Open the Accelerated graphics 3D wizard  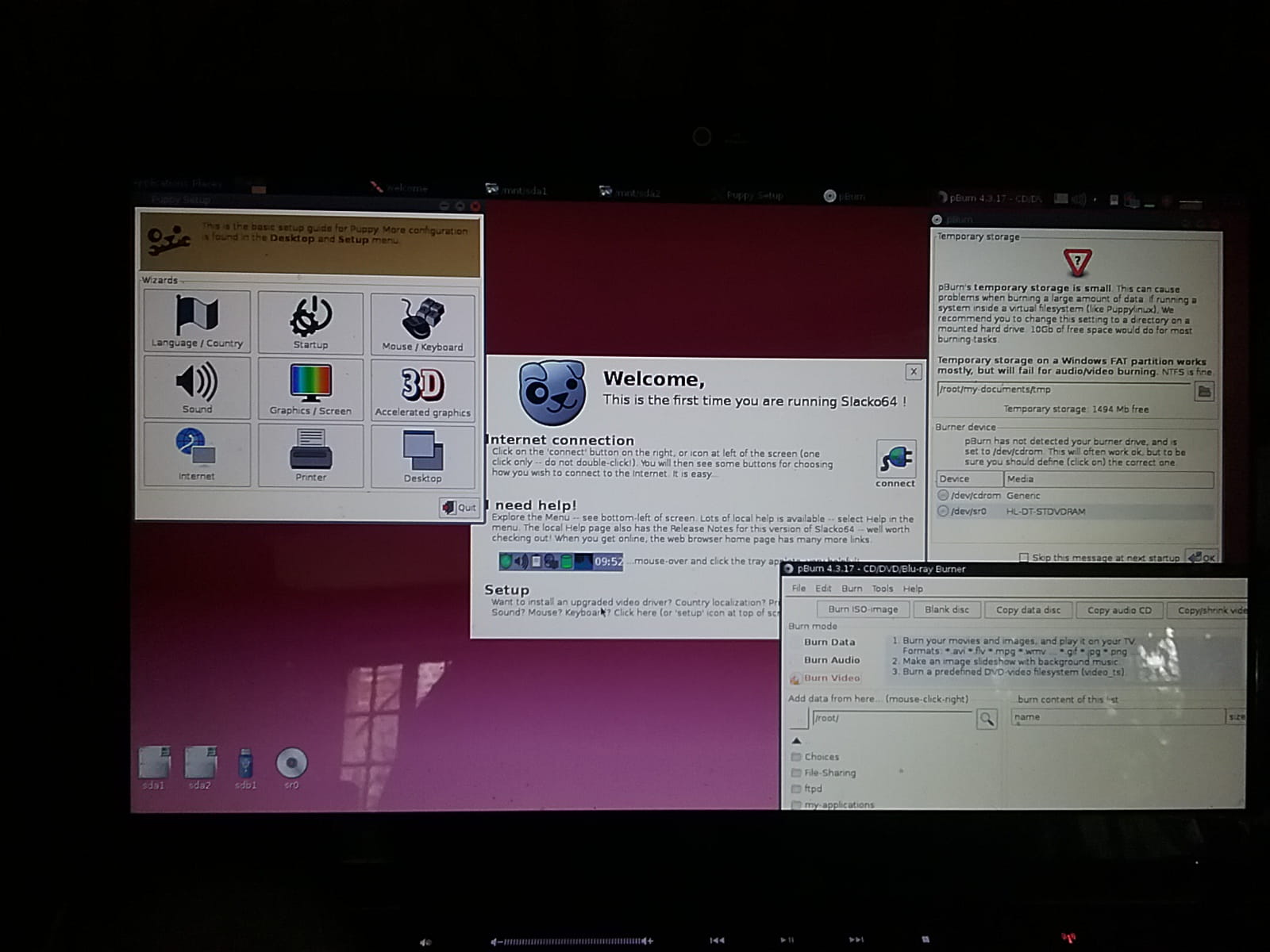(422, 390)
